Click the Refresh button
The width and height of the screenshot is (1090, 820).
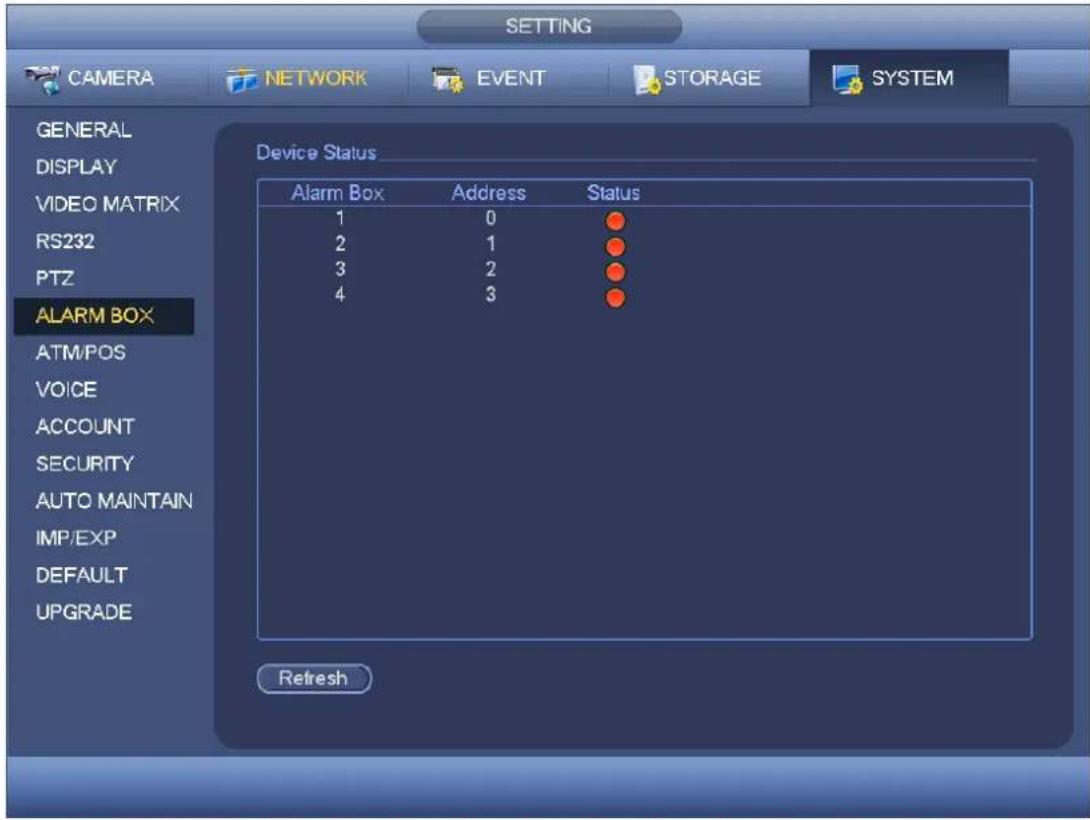(314, 678)
